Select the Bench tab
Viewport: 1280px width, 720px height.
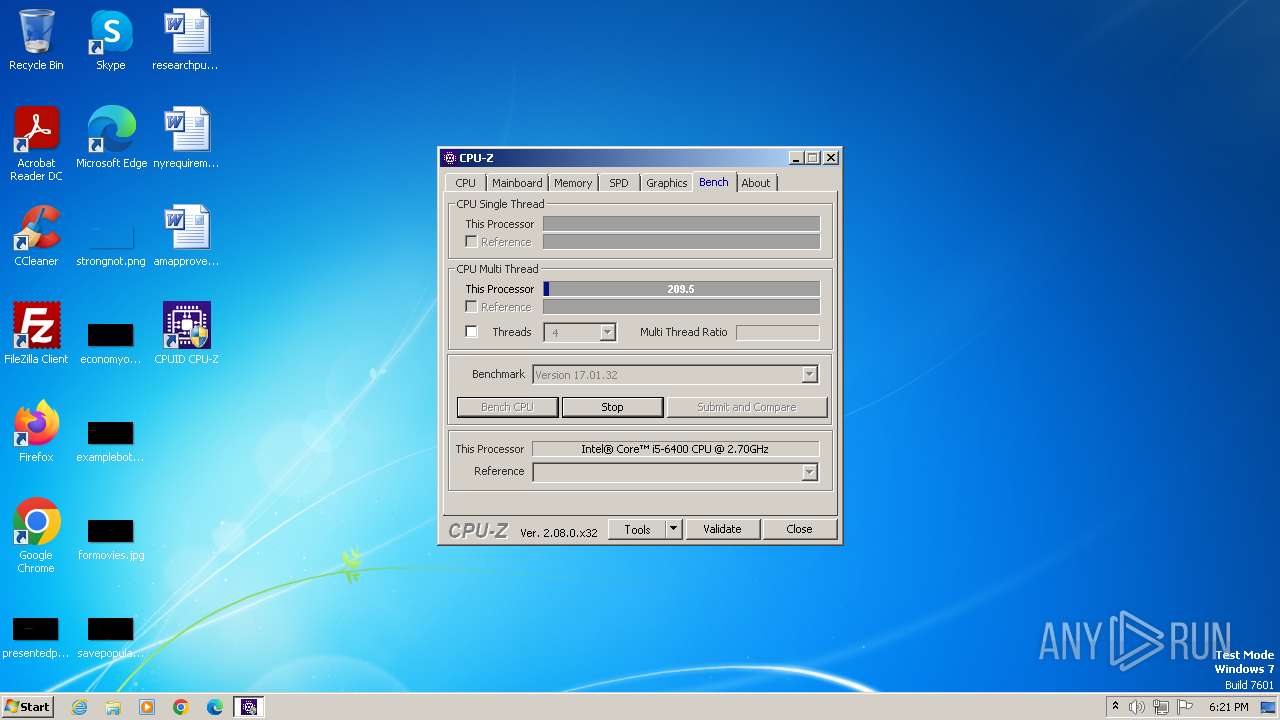714,182
